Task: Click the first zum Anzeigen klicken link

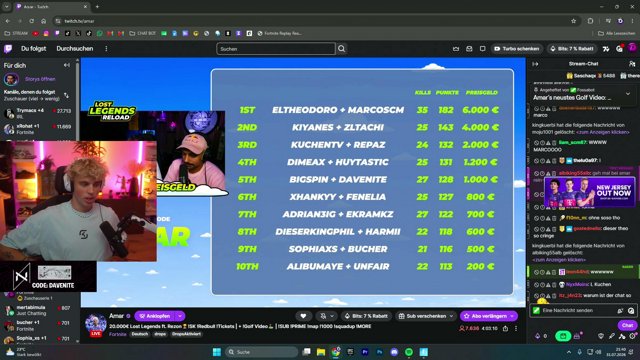Action: [x=603, y=132]
